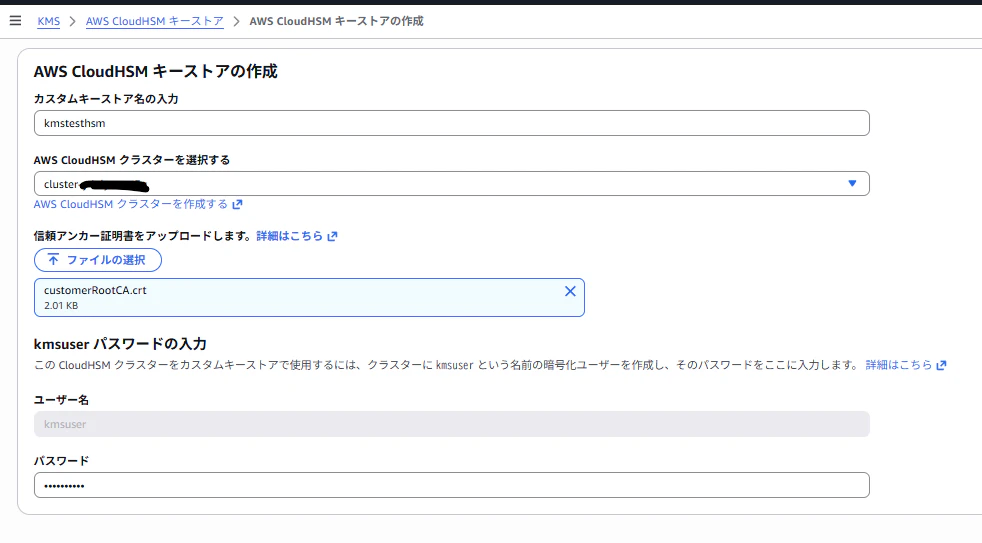
Task: Click ファイルの選択 upload button
Action: pos(98,260)
